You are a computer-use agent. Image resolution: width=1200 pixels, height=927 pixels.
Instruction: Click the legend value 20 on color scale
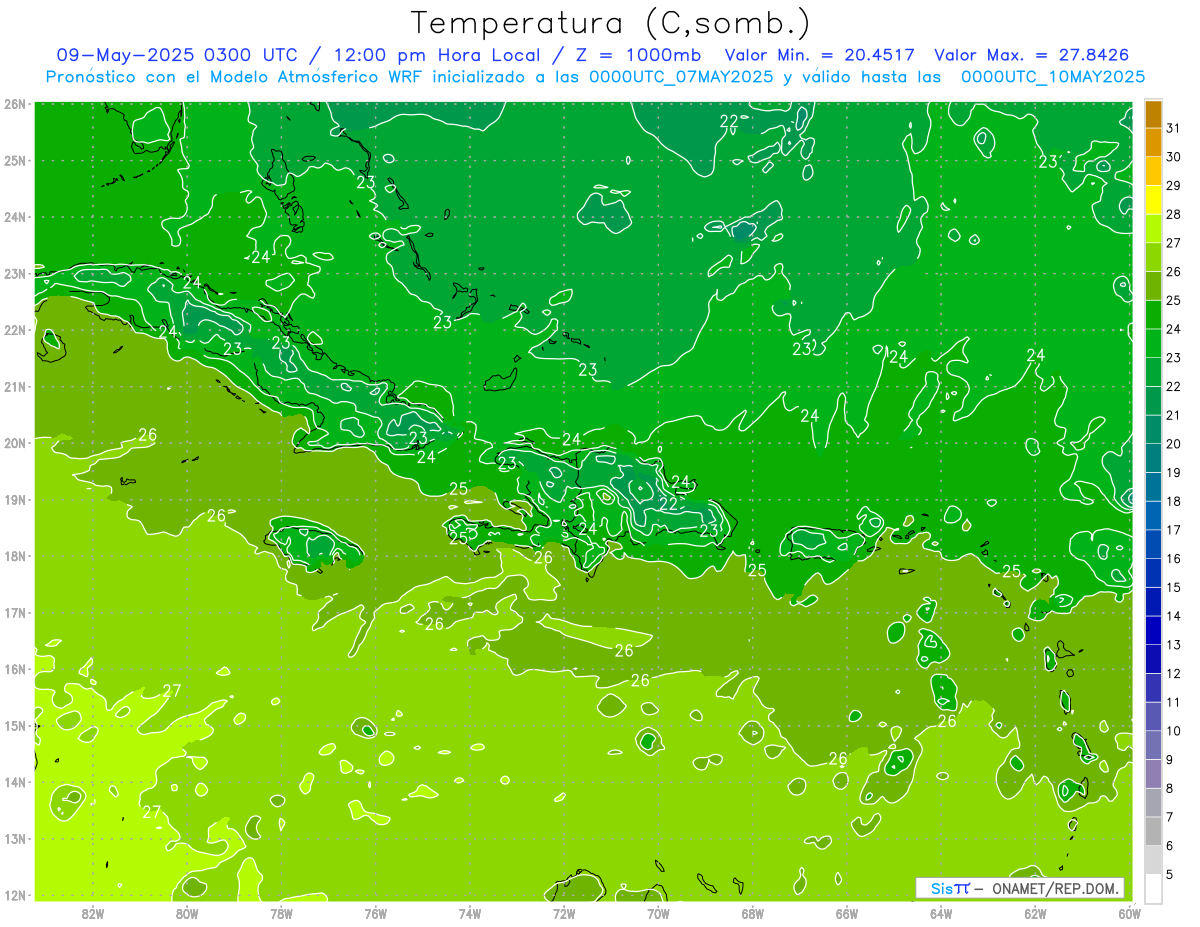1174,444
